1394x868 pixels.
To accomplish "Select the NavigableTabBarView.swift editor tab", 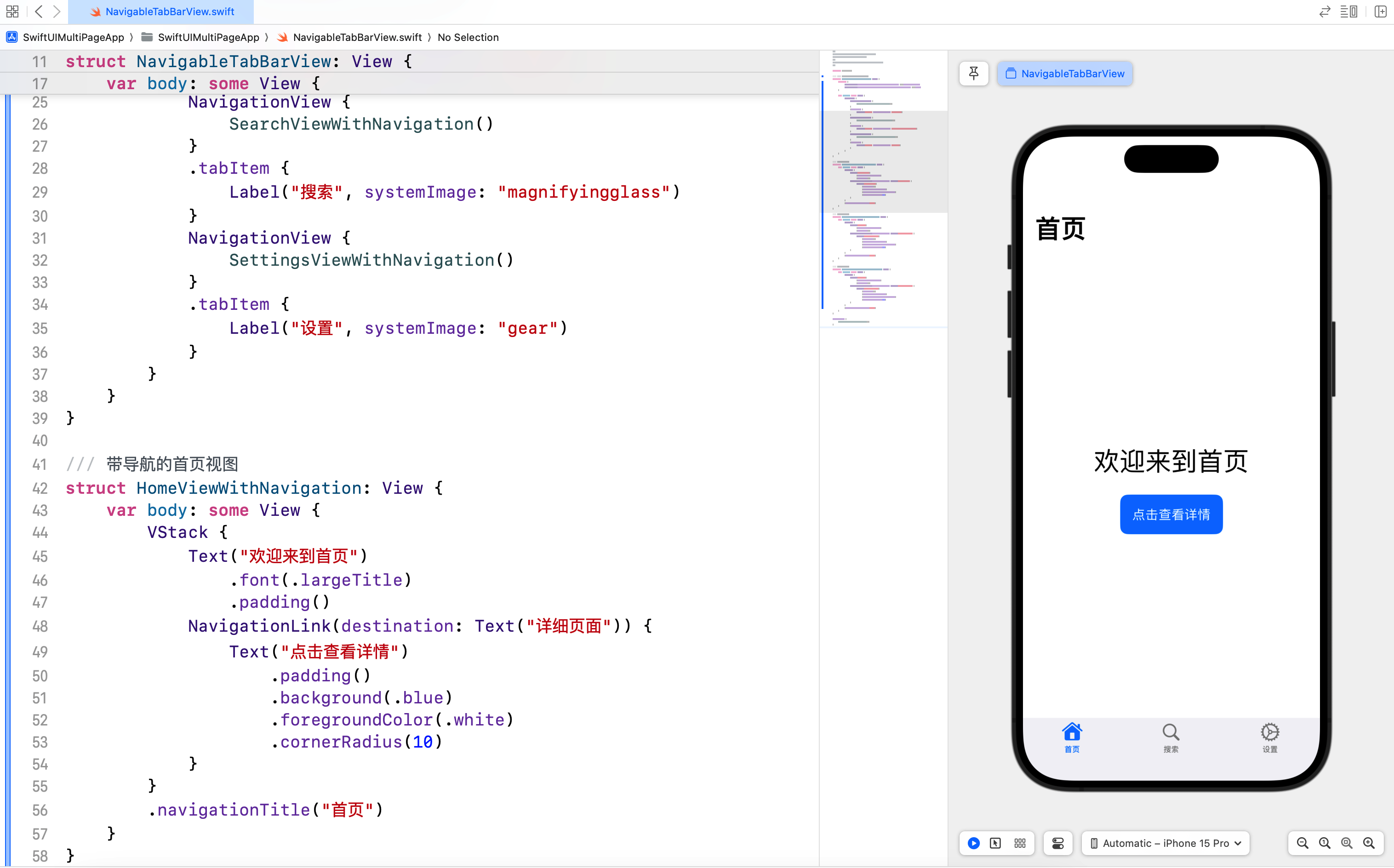I will [161, 11].
